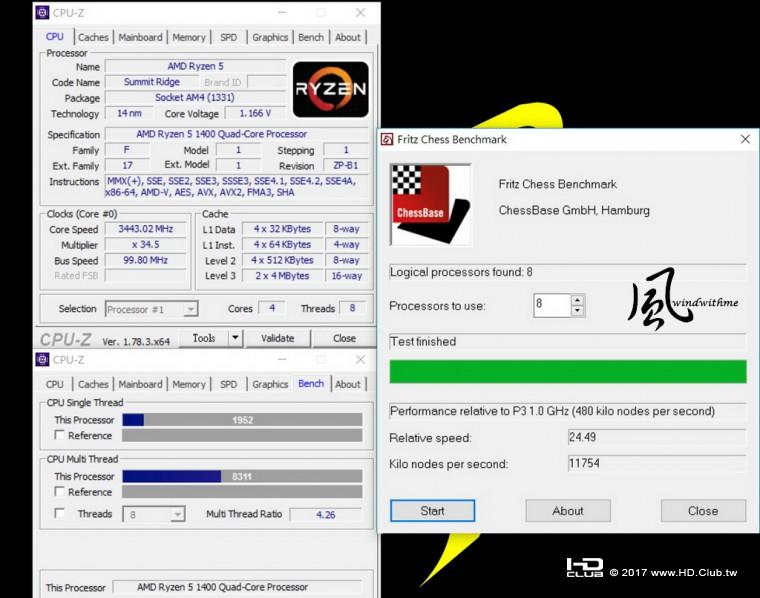Screen dimensions: 760x598
Task: Toggle the Threads checkbox in Bench window
Action: pos(59,513)
